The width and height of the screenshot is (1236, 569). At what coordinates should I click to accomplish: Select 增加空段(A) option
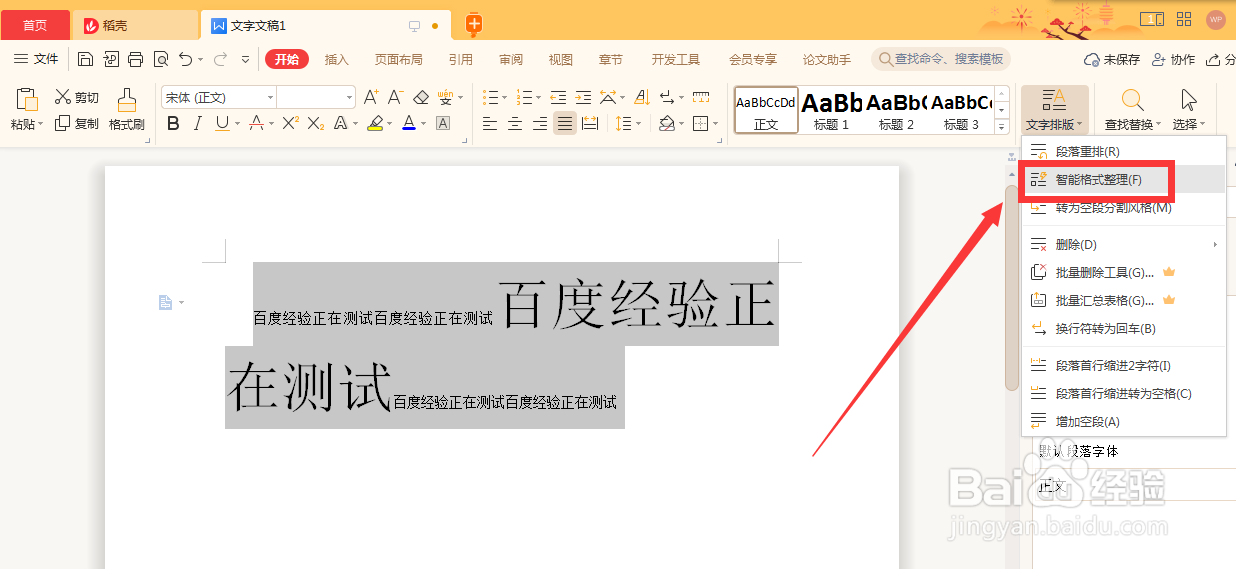pyautogui.click(x=1124, y=422)
